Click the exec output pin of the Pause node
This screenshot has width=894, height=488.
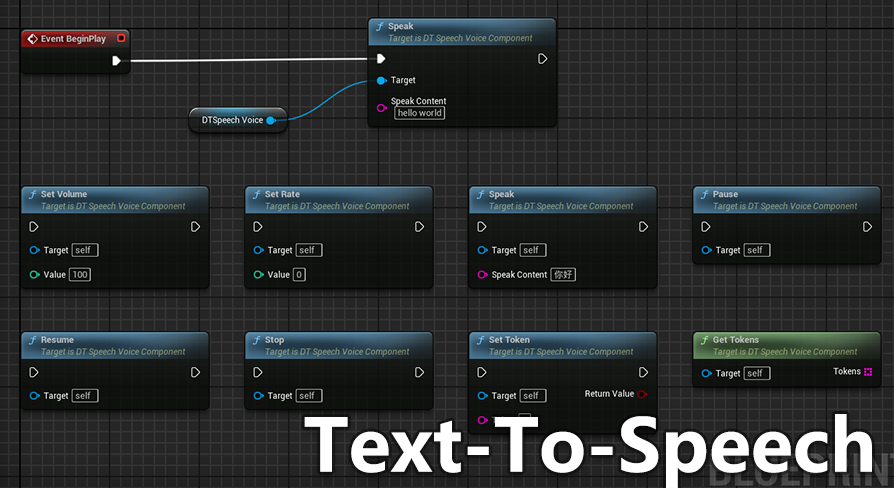coord(867,227)
